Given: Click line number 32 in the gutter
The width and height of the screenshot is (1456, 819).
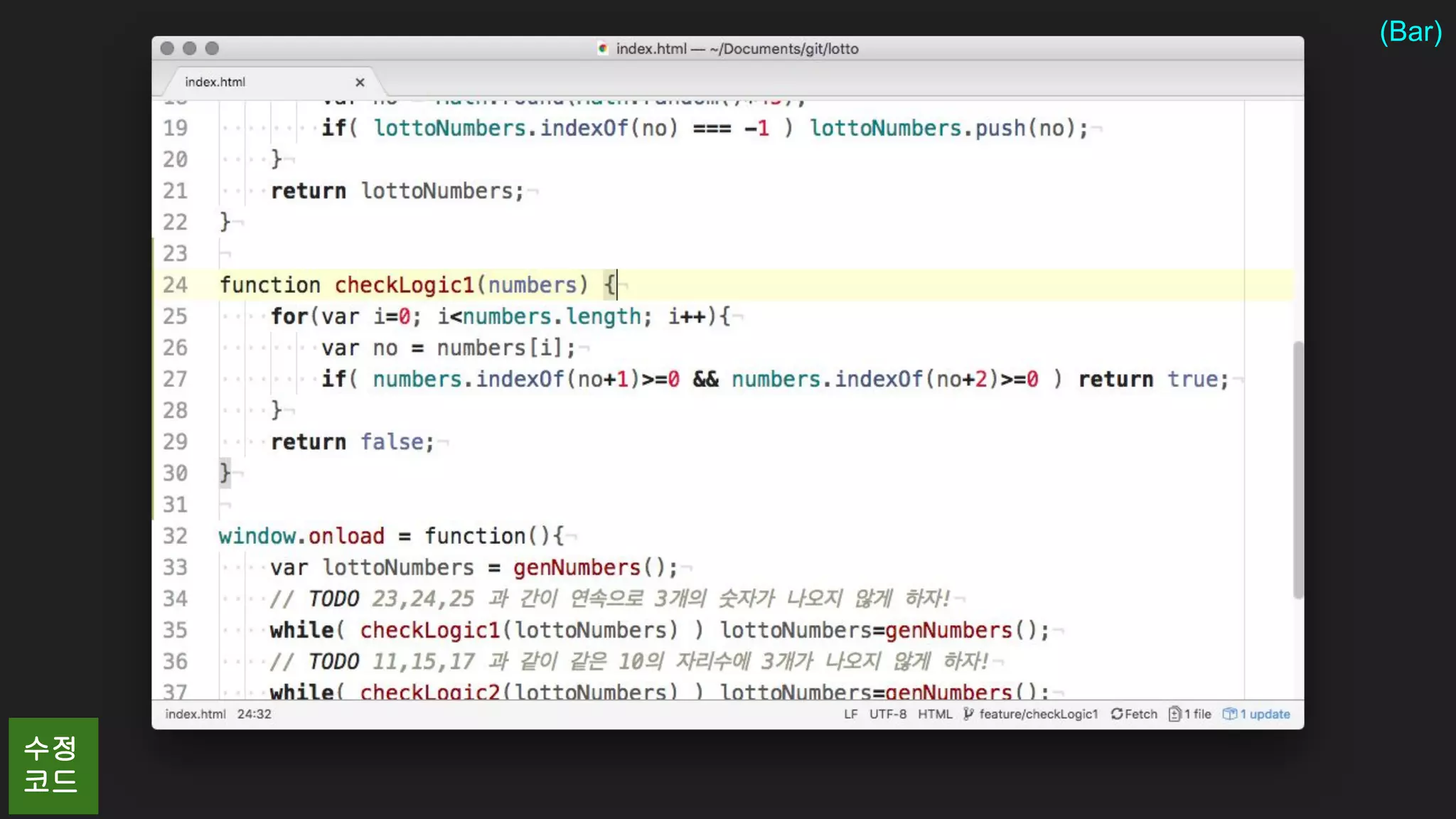Looking at the screenshot, I should [x=175, y=536].
